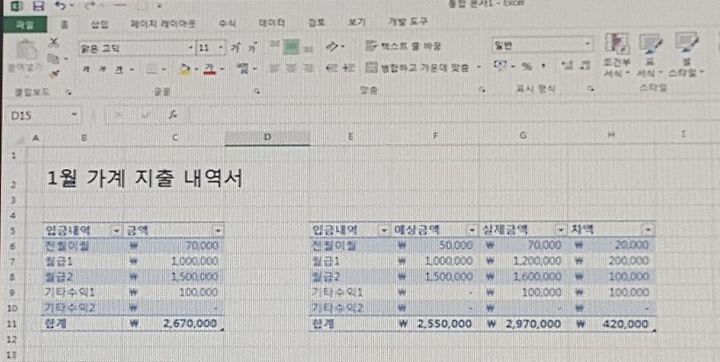Decrease the decimal places
This screenshot has width=720, height=362.
pyautogui.click(x=585, y=66)
